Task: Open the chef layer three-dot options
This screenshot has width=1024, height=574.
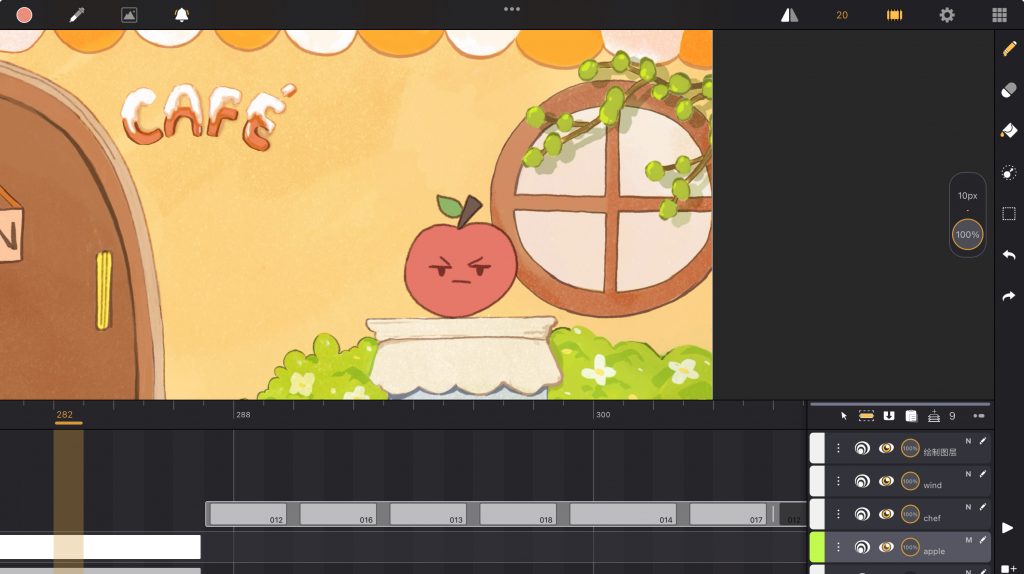Action: click(839, 514)
